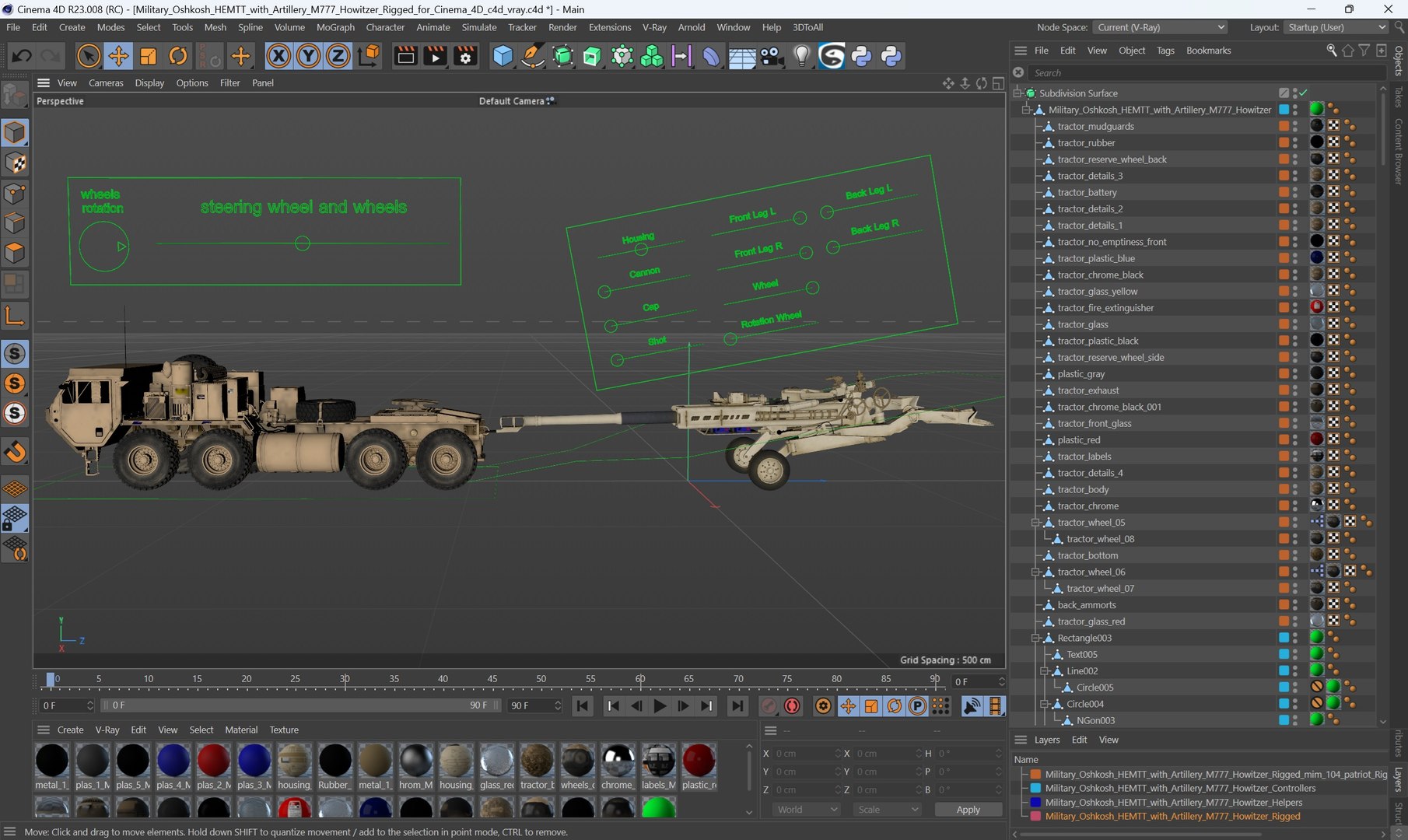Open the File menu

(13, 27)
